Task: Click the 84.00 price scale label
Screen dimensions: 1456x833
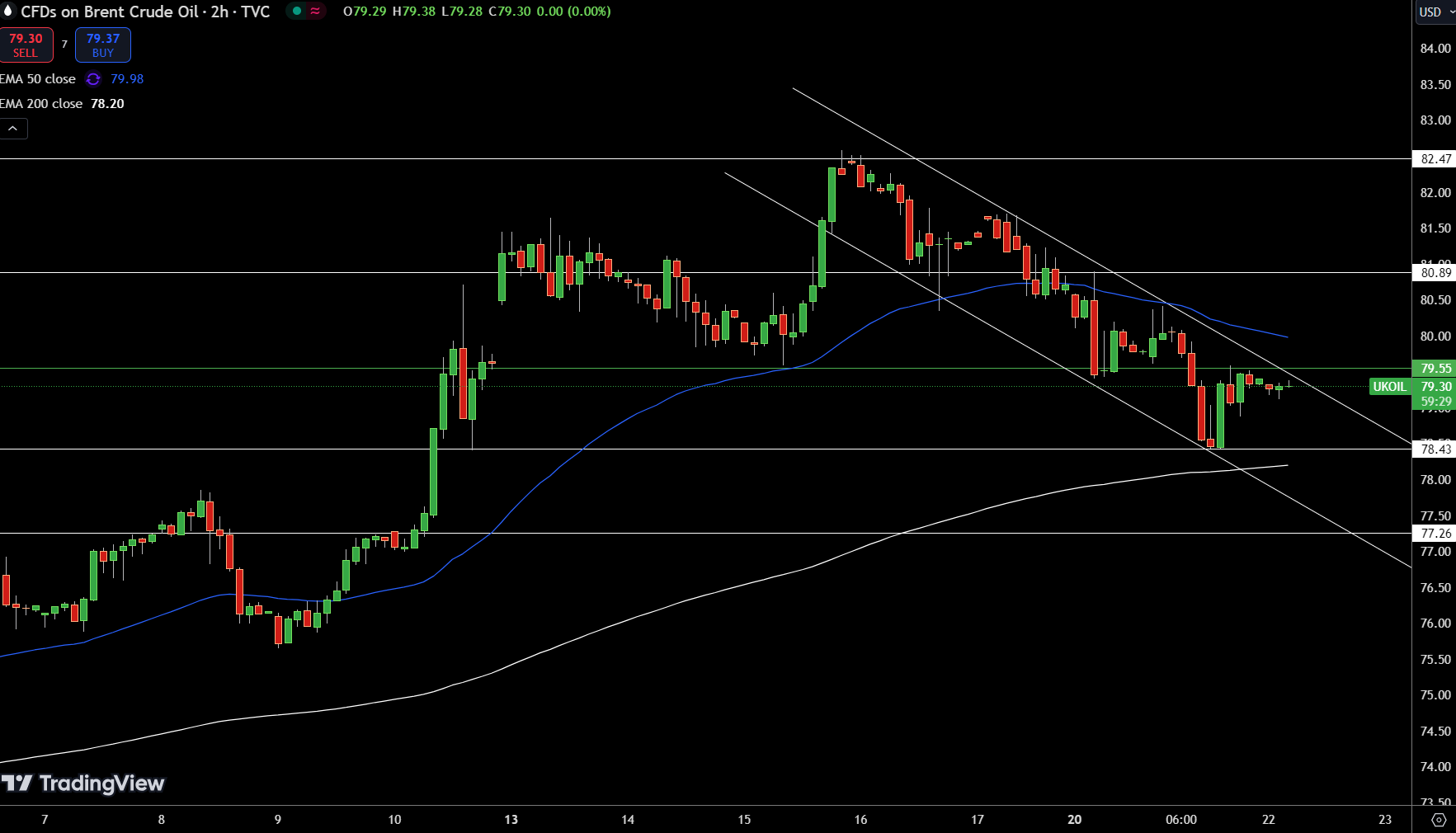Action: pos(1435,49)
